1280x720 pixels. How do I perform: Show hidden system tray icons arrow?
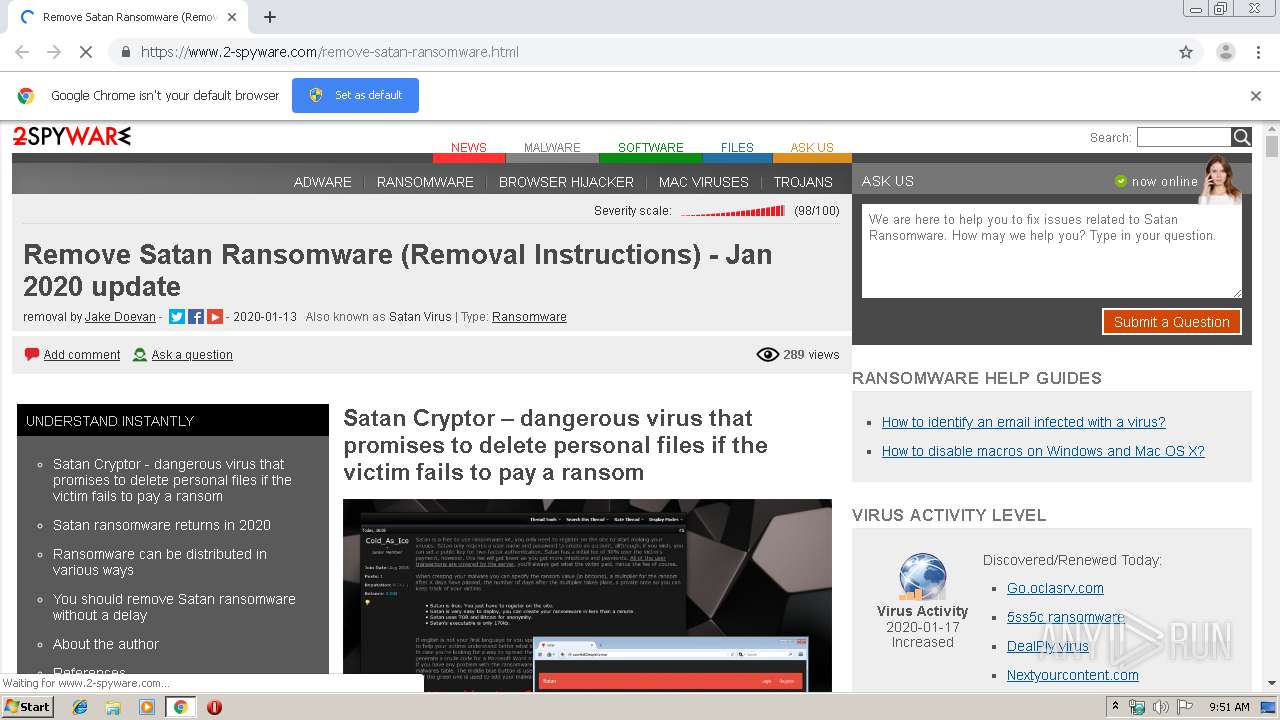pos(1116,707)
